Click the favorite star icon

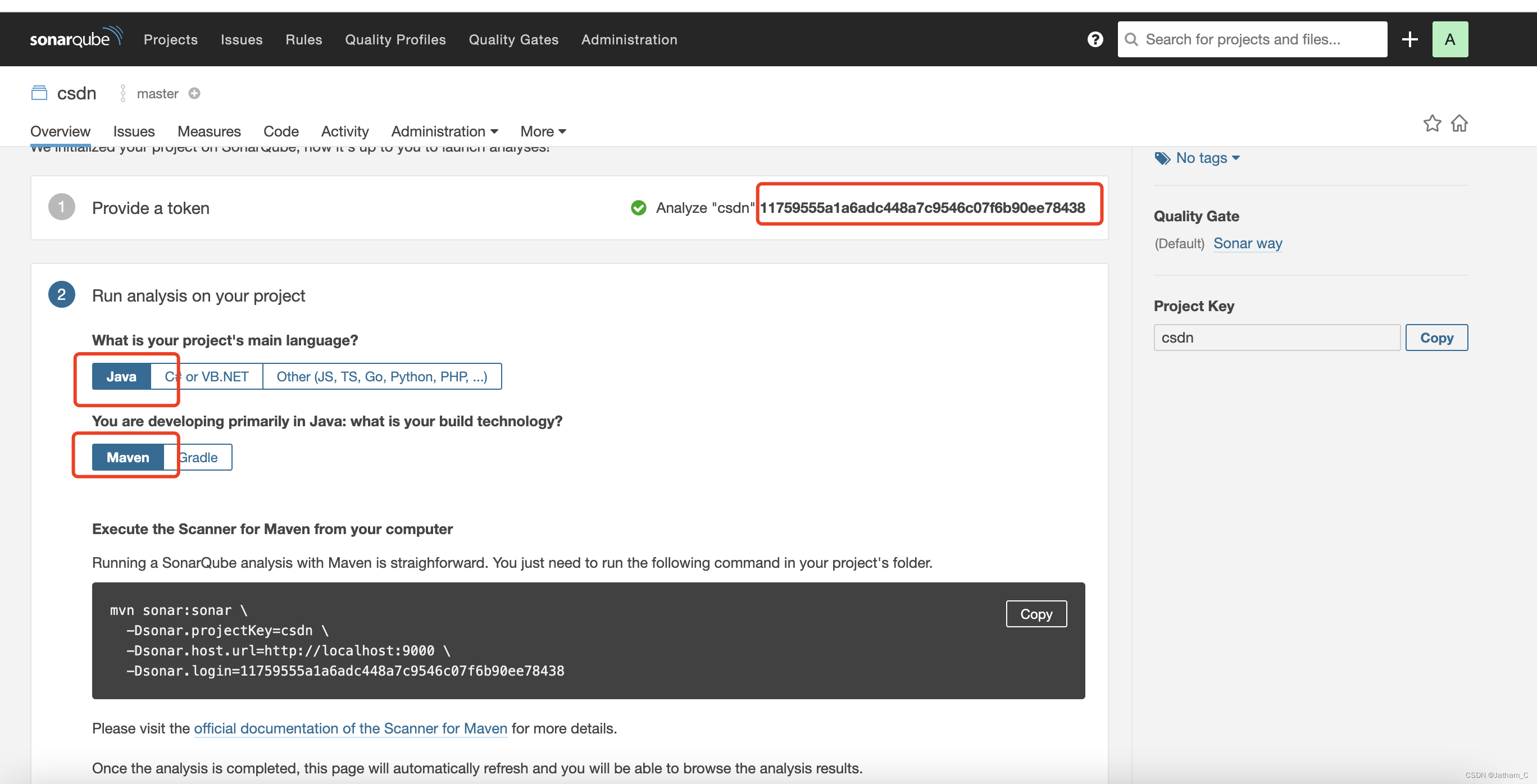(x=1431, y=124)
